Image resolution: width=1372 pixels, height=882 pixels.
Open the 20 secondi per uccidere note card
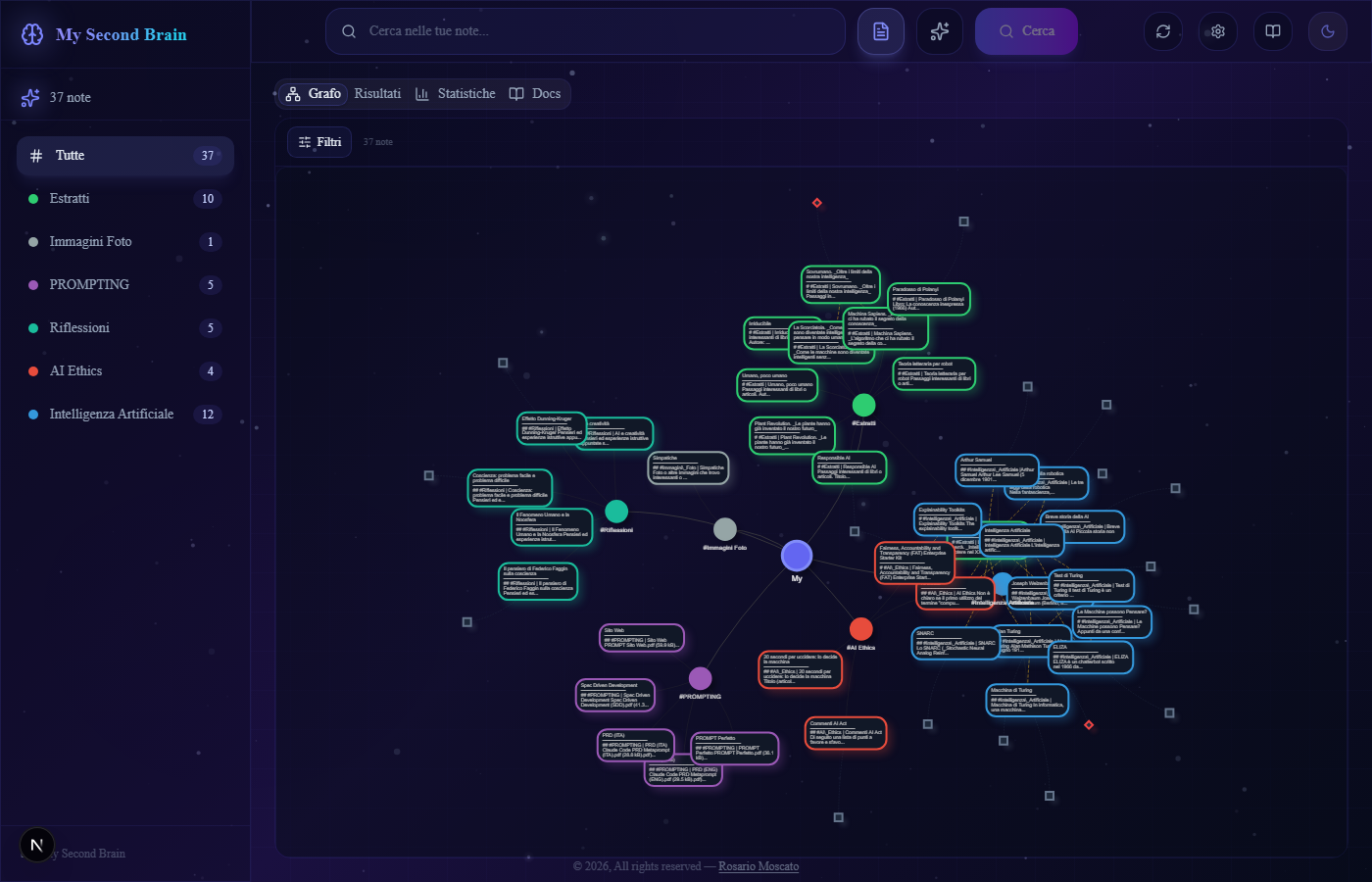coord(801,669)
